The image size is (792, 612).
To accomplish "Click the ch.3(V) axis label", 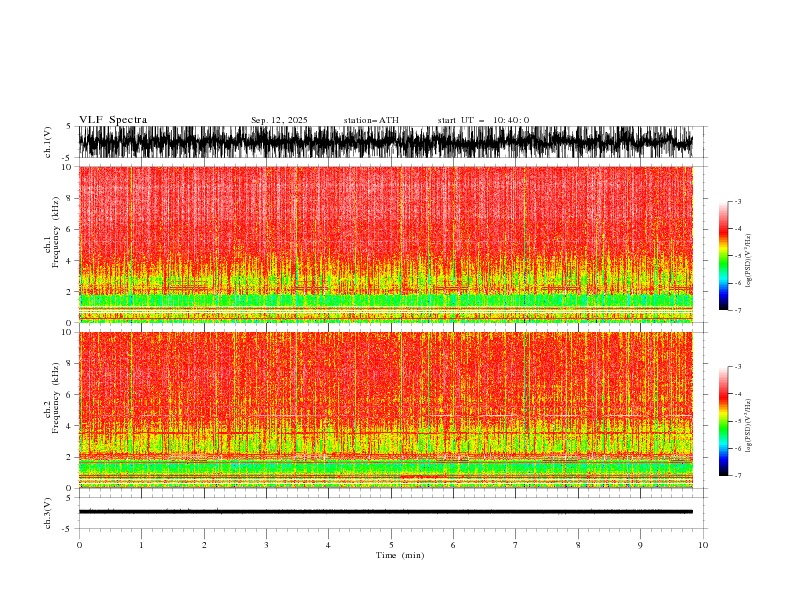I will pos(48,513).
